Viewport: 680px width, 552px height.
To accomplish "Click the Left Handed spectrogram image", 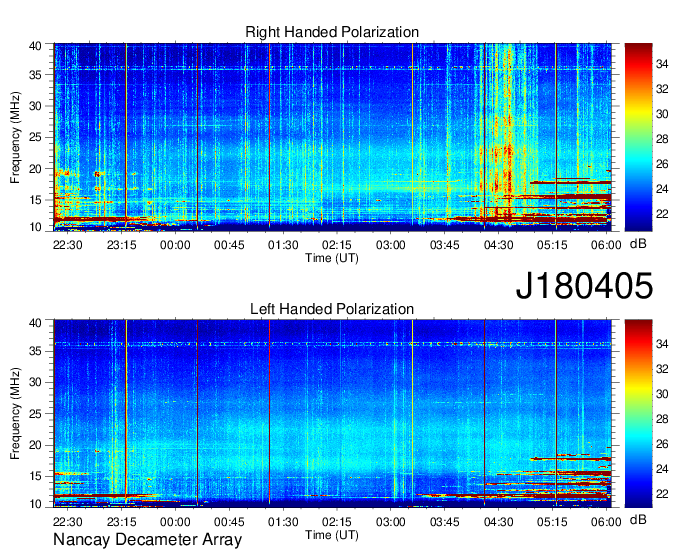I will point(332,414).
